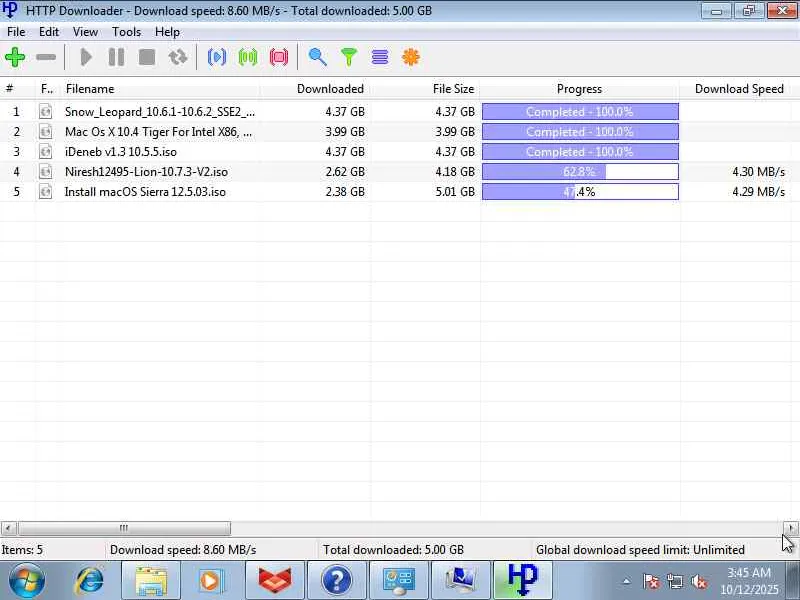
Task: Click the file icon for Mac Os X 10.4 Tiger row
Action: (x=45, y=132)
